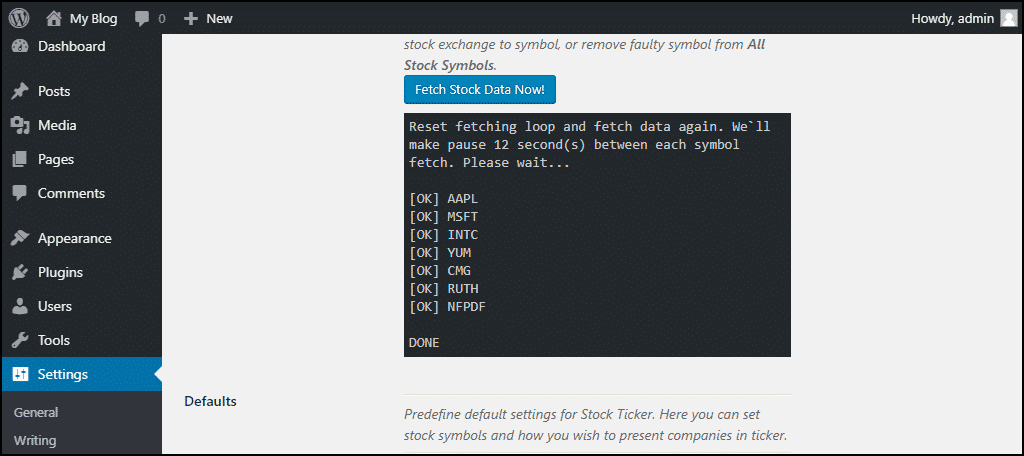Open the My Blog home icon
The width and height of the screenshot is (1024, 456).
pos(54,18)
